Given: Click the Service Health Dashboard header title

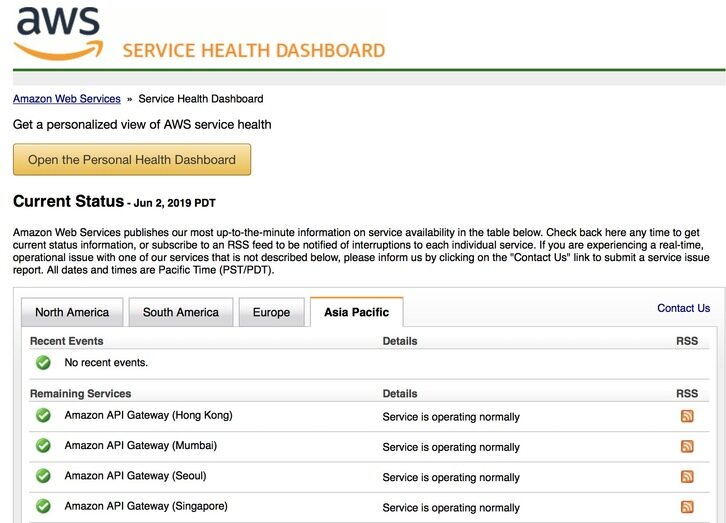Looking at the screenshot, I should (253, 50).
